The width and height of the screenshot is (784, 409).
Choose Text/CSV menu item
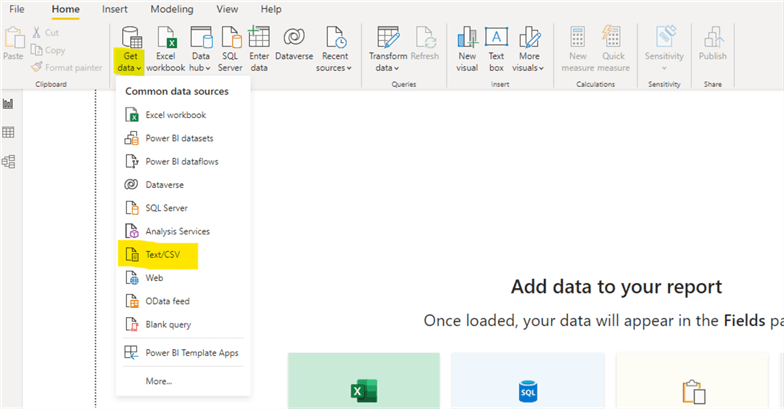183,255
